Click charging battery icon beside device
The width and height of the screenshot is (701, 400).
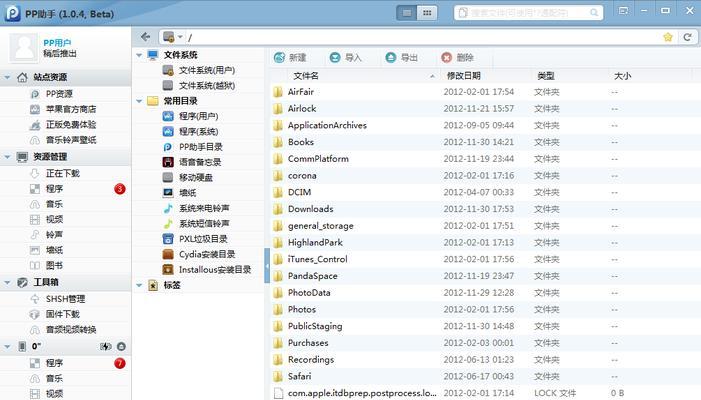(106, 346)
